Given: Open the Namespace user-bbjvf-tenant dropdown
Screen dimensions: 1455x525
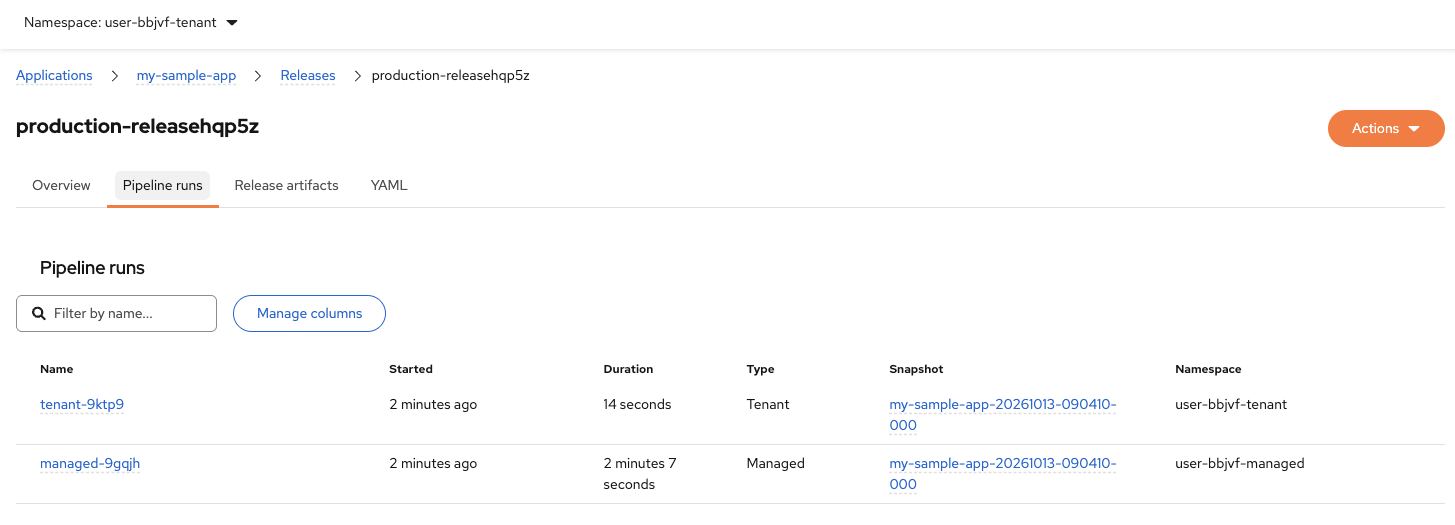Looking at the screenshot, I should tap(131, 22).
